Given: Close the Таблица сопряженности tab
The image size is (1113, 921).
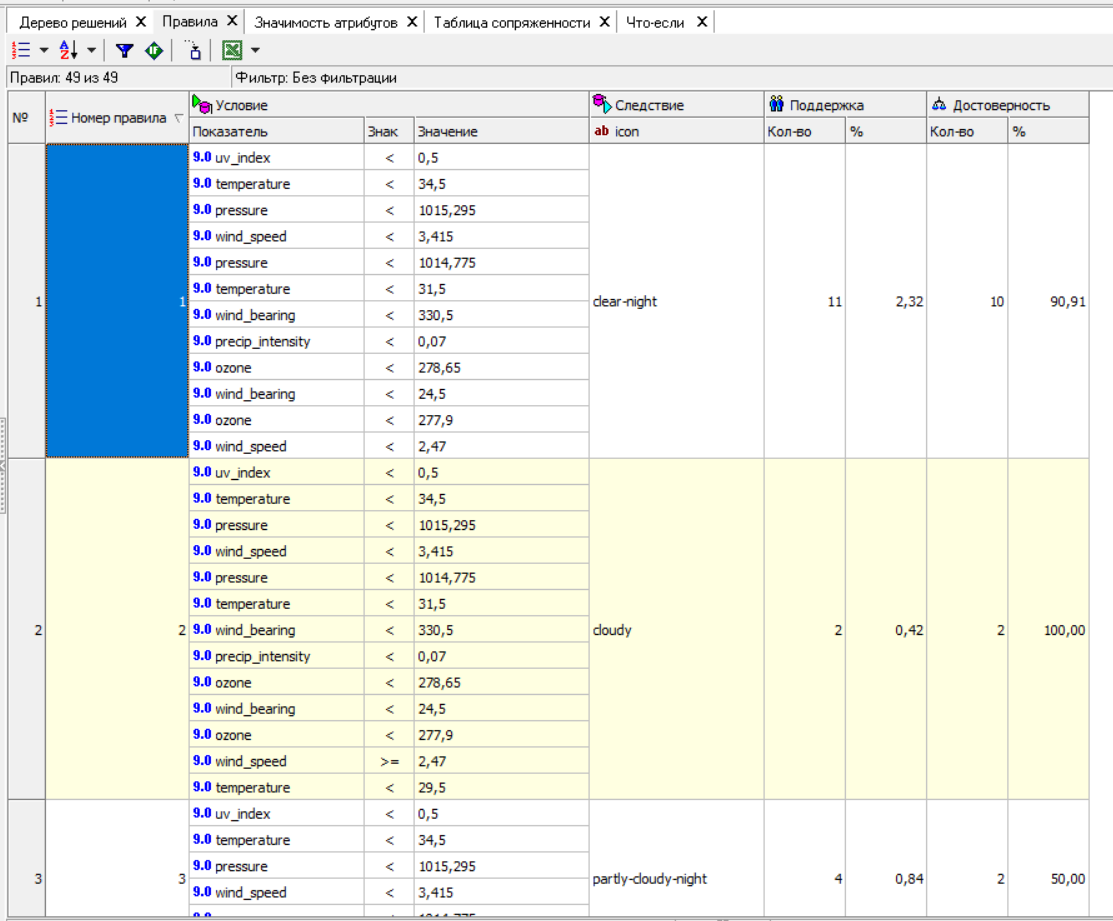Looking at the screenshot, I should (x=604, y=22).
